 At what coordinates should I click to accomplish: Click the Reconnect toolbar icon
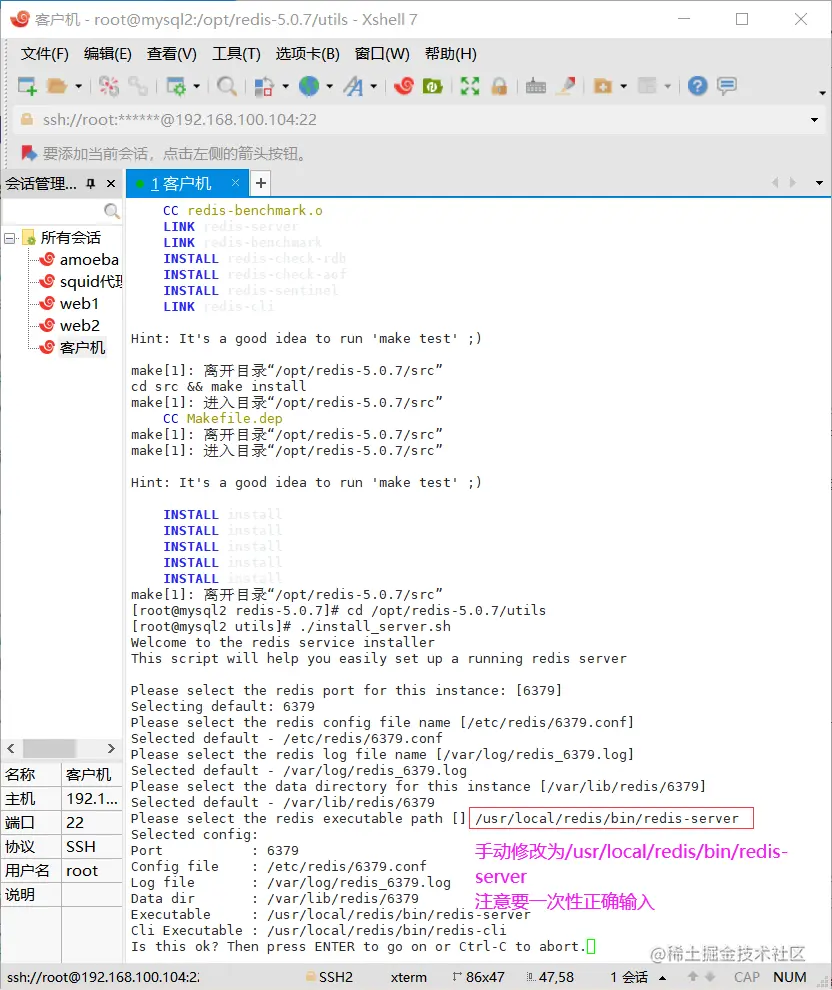[138, 85]
